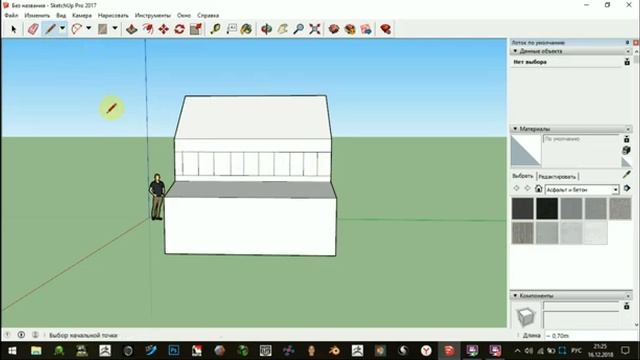This screenshot has width=640, height=360.
Task: Select the Arc tool
Action: 76,29
